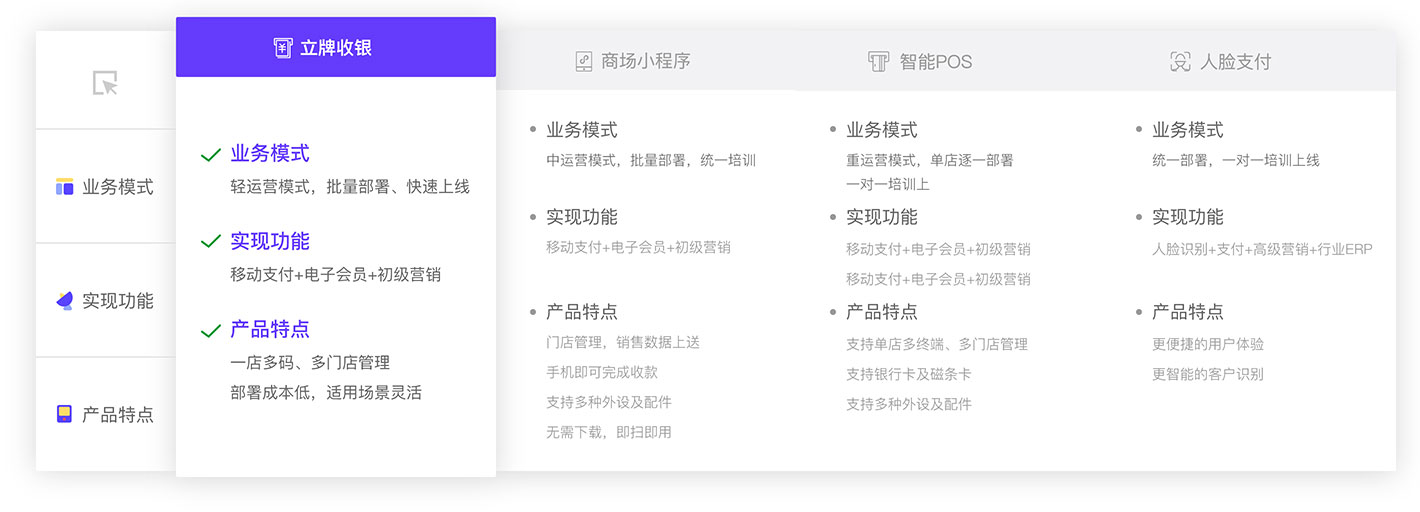The width and height of the screenshot is (1420, 512).
Task: Switch to the 人脸支付 tab
Action: point(1235,62)
